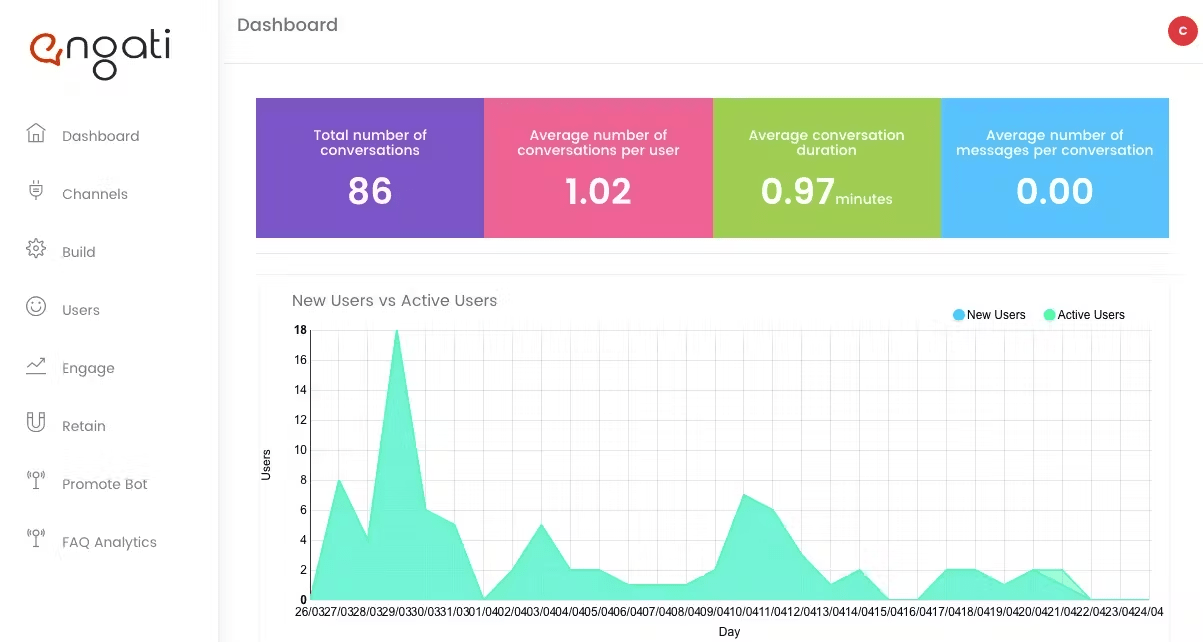Open the Retain menu label
Image resolution: width=1203 pixels, height=642 pixels.
point(84,426)
